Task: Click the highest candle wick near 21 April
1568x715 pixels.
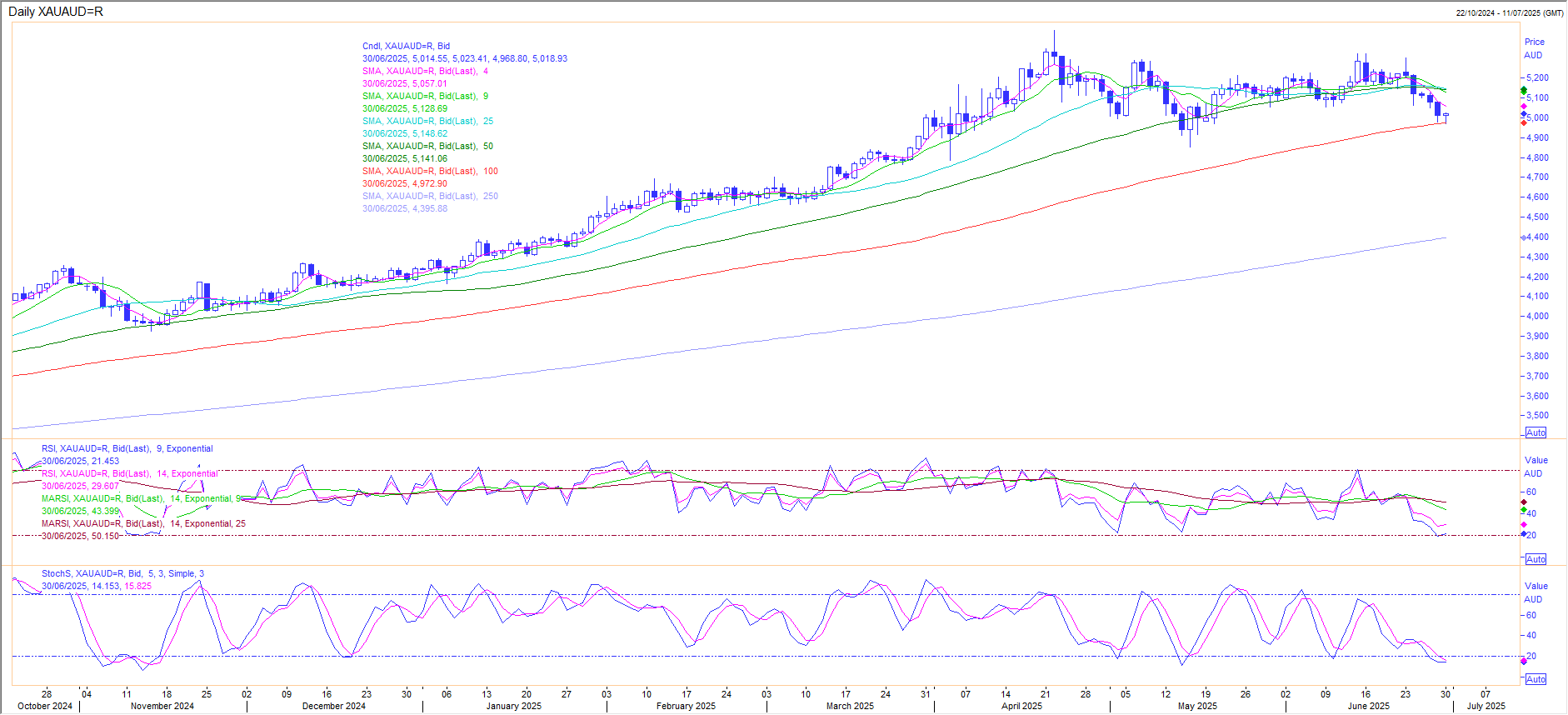Action: pos(1054,42)
